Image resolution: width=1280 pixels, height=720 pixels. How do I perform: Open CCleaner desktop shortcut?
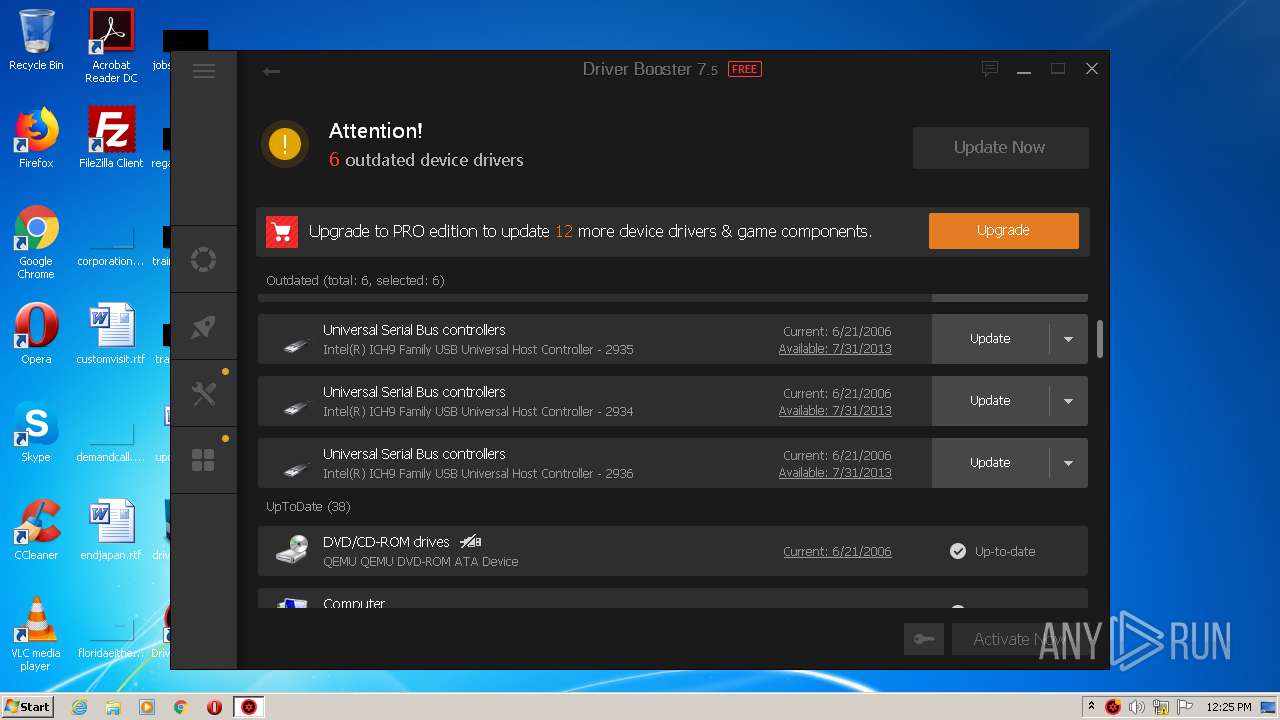pyautogui.click(x=36, y=530)
